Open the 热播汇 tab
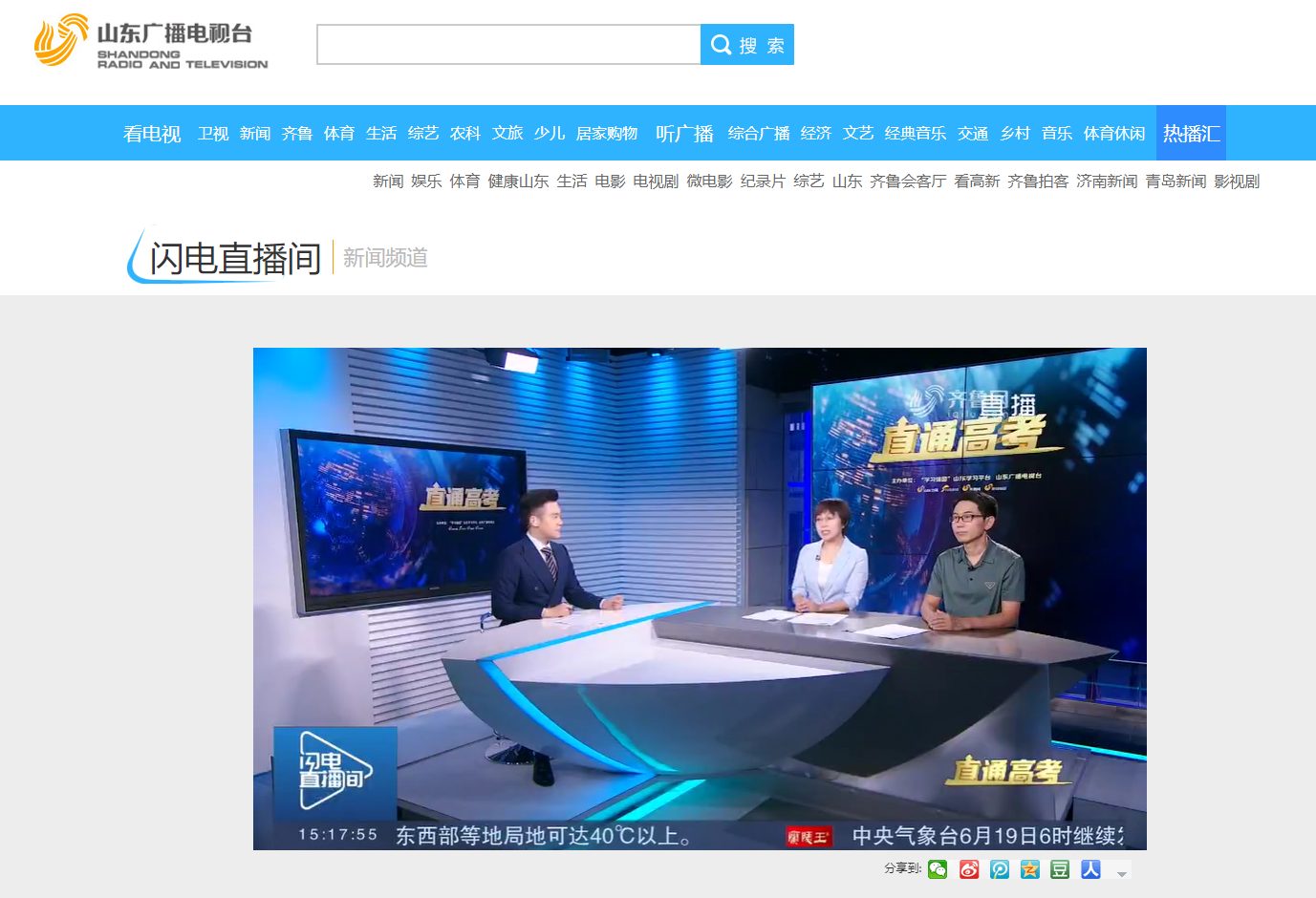Image resolution: width=1316 pixels, height=898 pixels. click(x=1191, y=134)
